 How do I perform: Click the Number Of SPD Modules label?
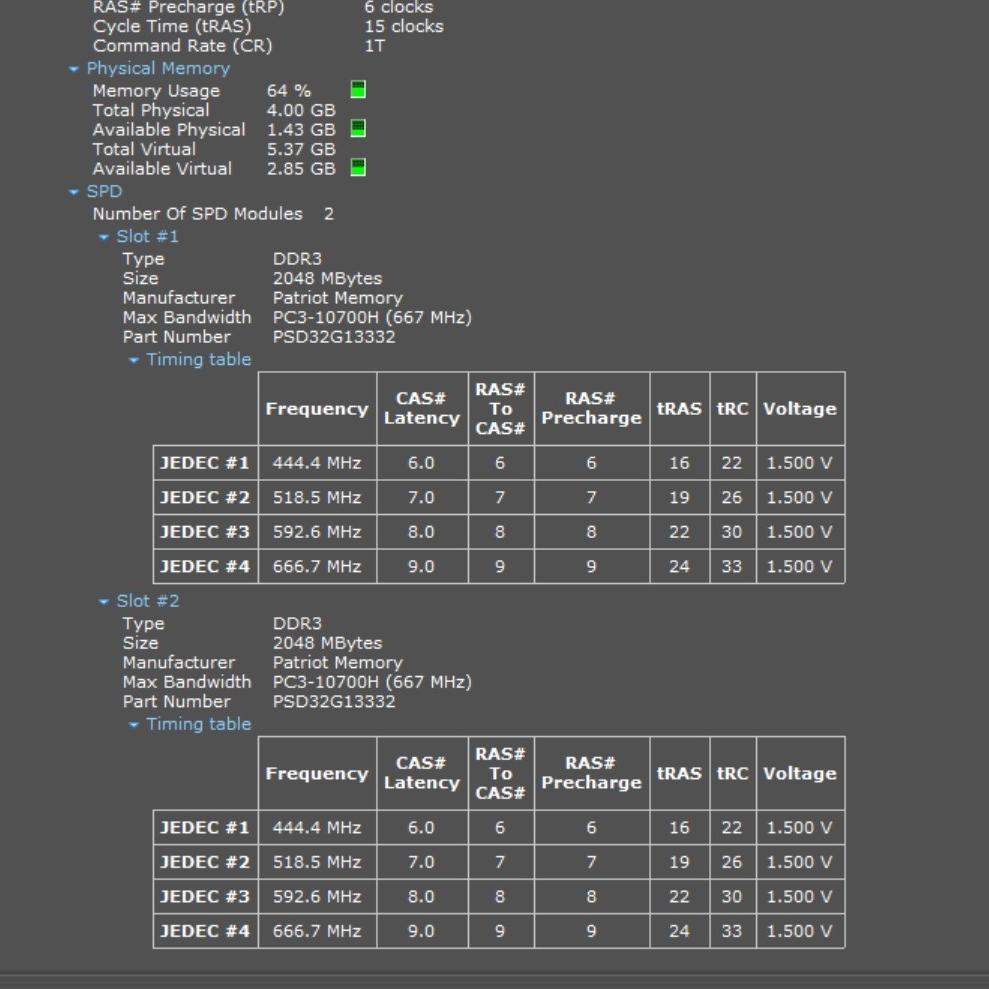point(197,214)
